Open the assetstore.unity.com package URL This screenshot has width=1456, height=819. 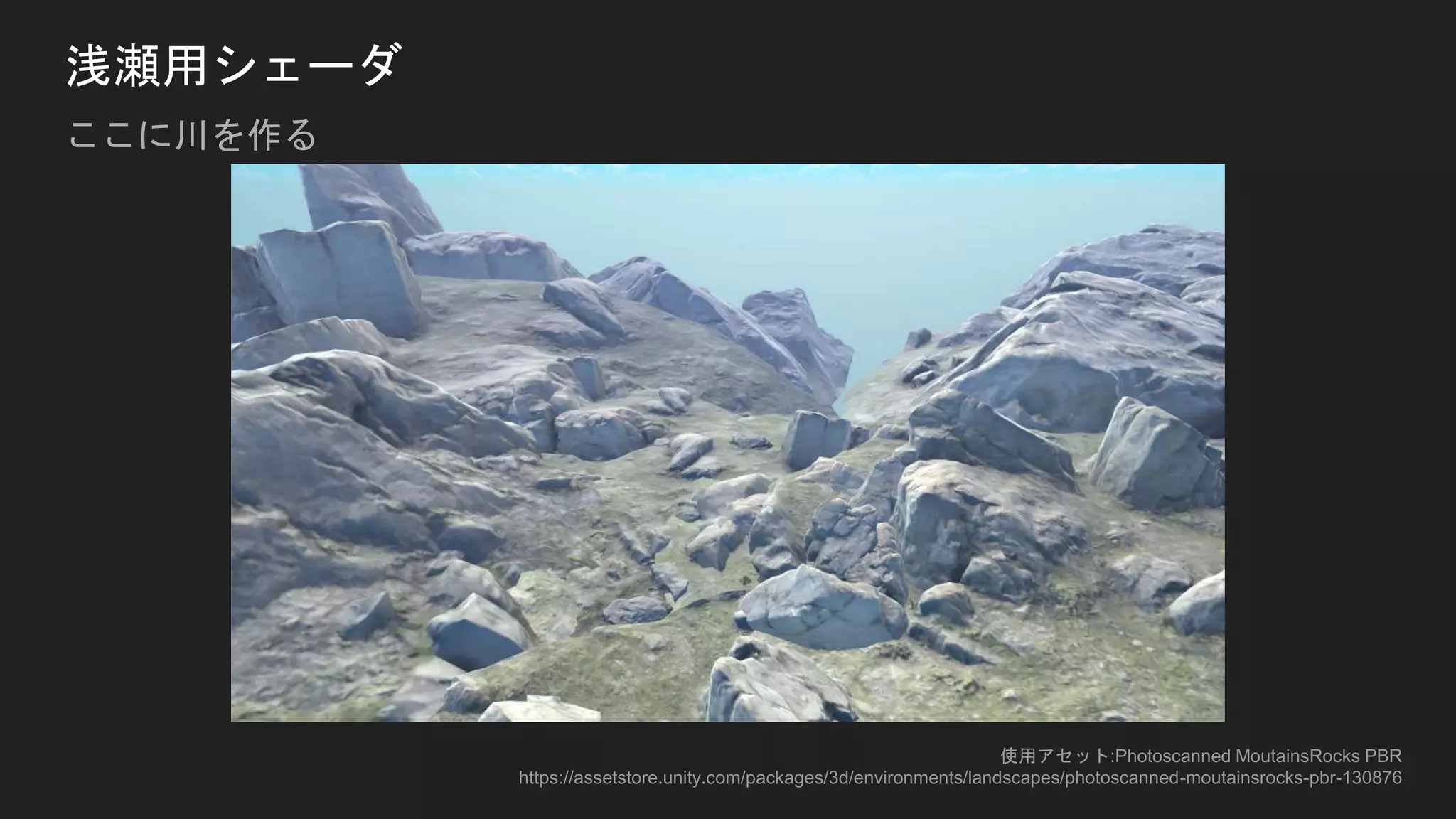[x=960, y=778]
